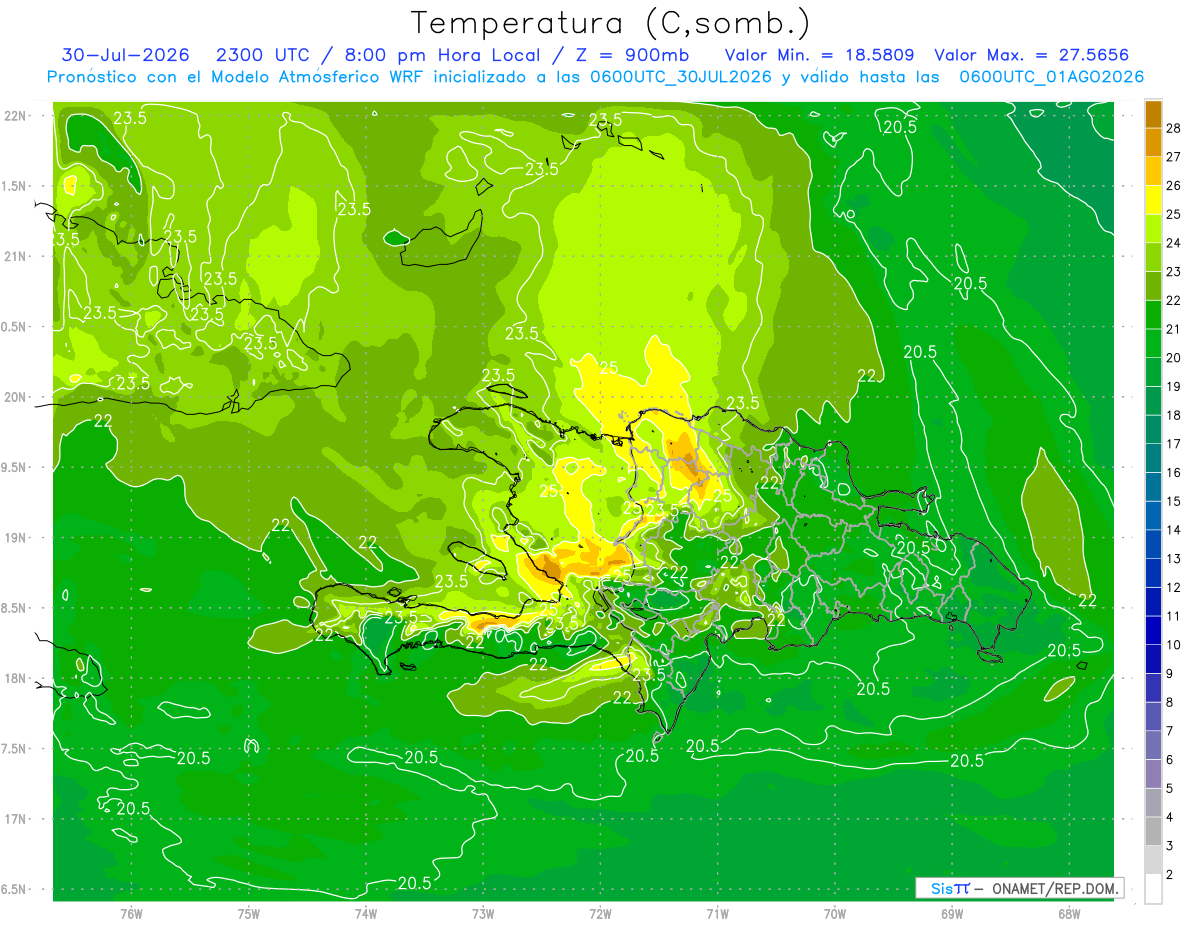This screenshot has width=1200, height=927.
Task: Click the color scale value 15
Action: [1174, 501]
